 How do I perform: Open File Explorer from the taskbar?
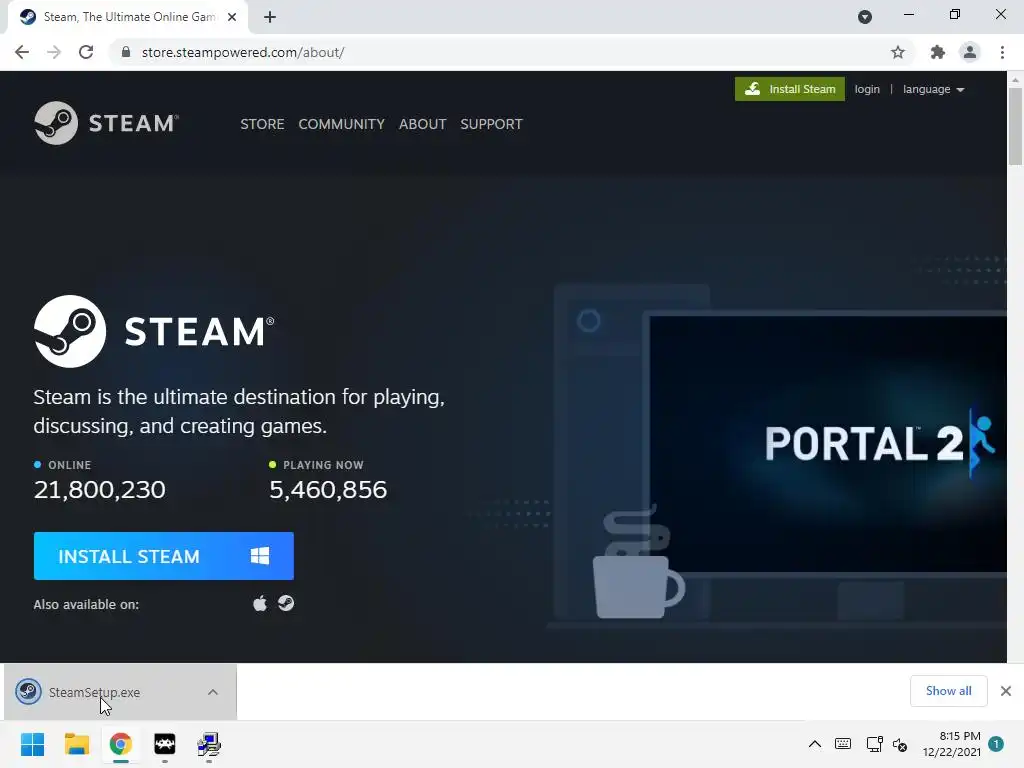pyautogui.click(x=76, y=744)
